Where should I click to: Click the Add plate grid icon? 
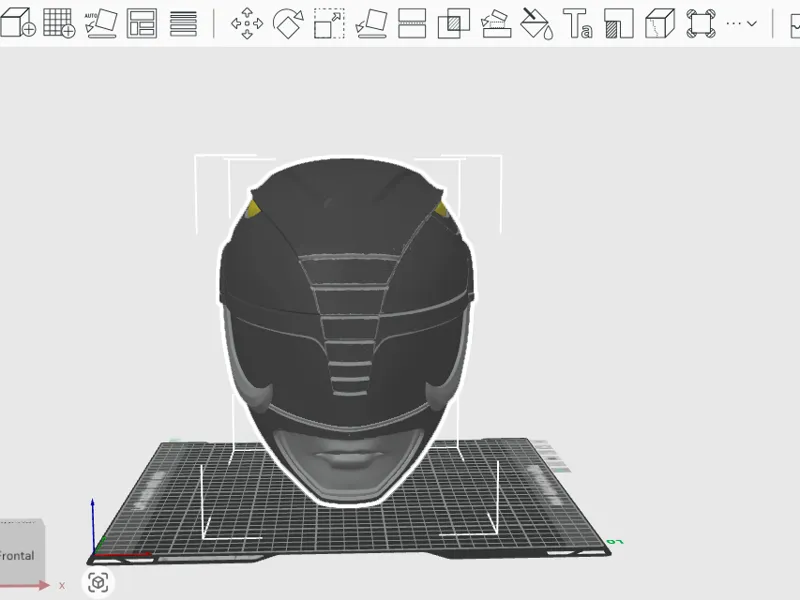(x=59, y=23)
